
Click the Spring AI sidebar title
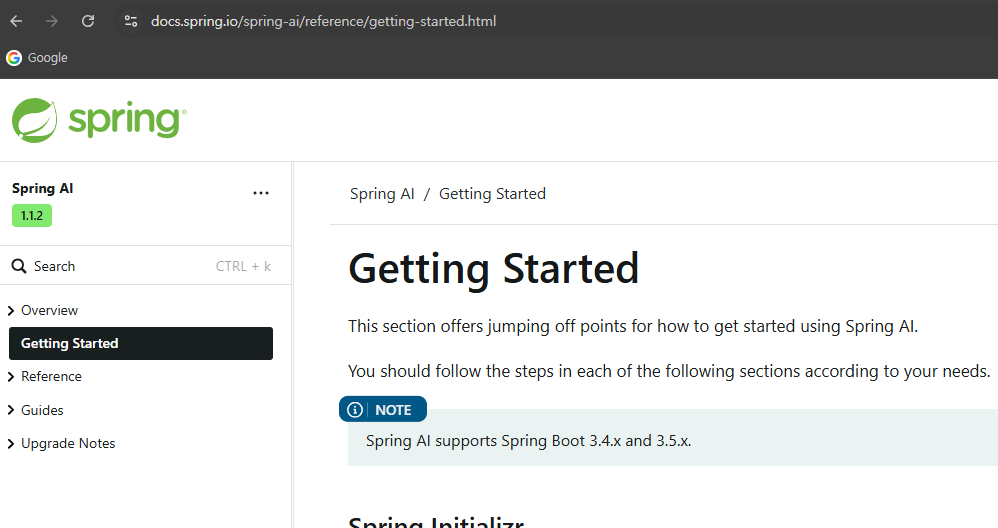pyautogui.click(x=43, y=188)
